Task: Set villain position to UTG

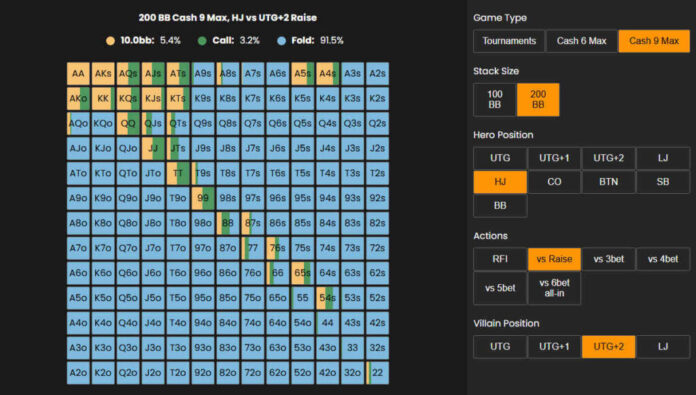Action: coord(500,347)
